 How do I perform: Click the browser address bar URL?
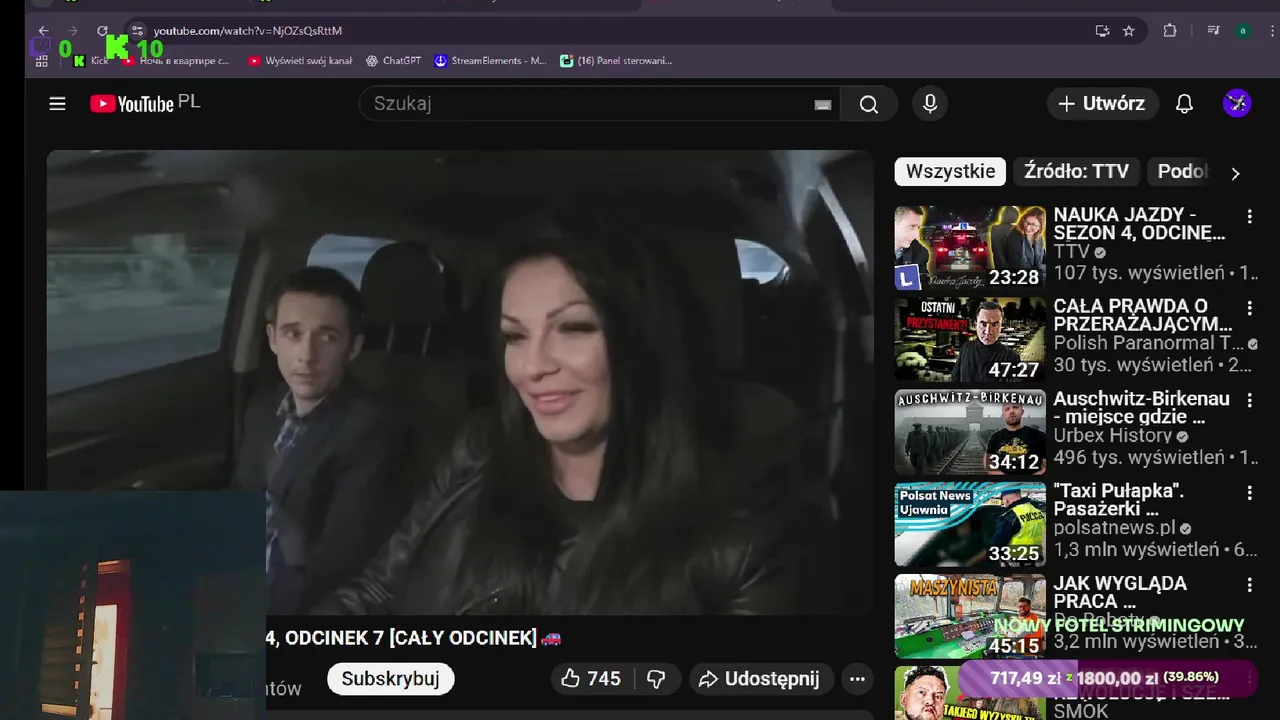(247, 31)
